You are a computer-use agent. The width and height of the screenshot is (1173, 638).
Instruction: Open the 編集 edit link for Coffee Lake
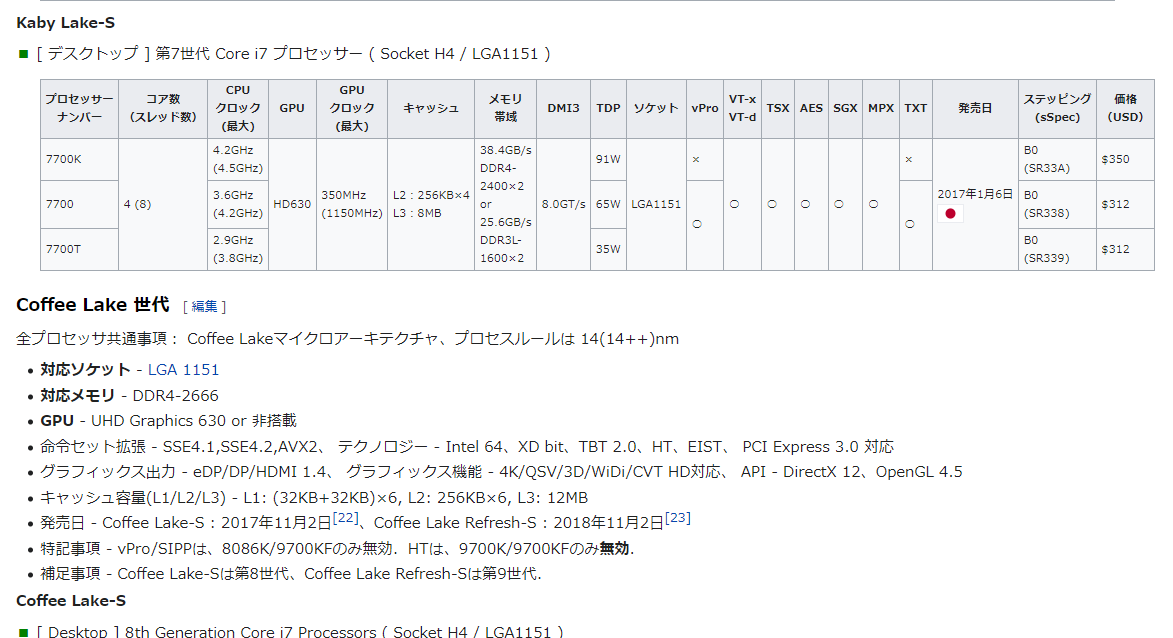coord(204,307)
